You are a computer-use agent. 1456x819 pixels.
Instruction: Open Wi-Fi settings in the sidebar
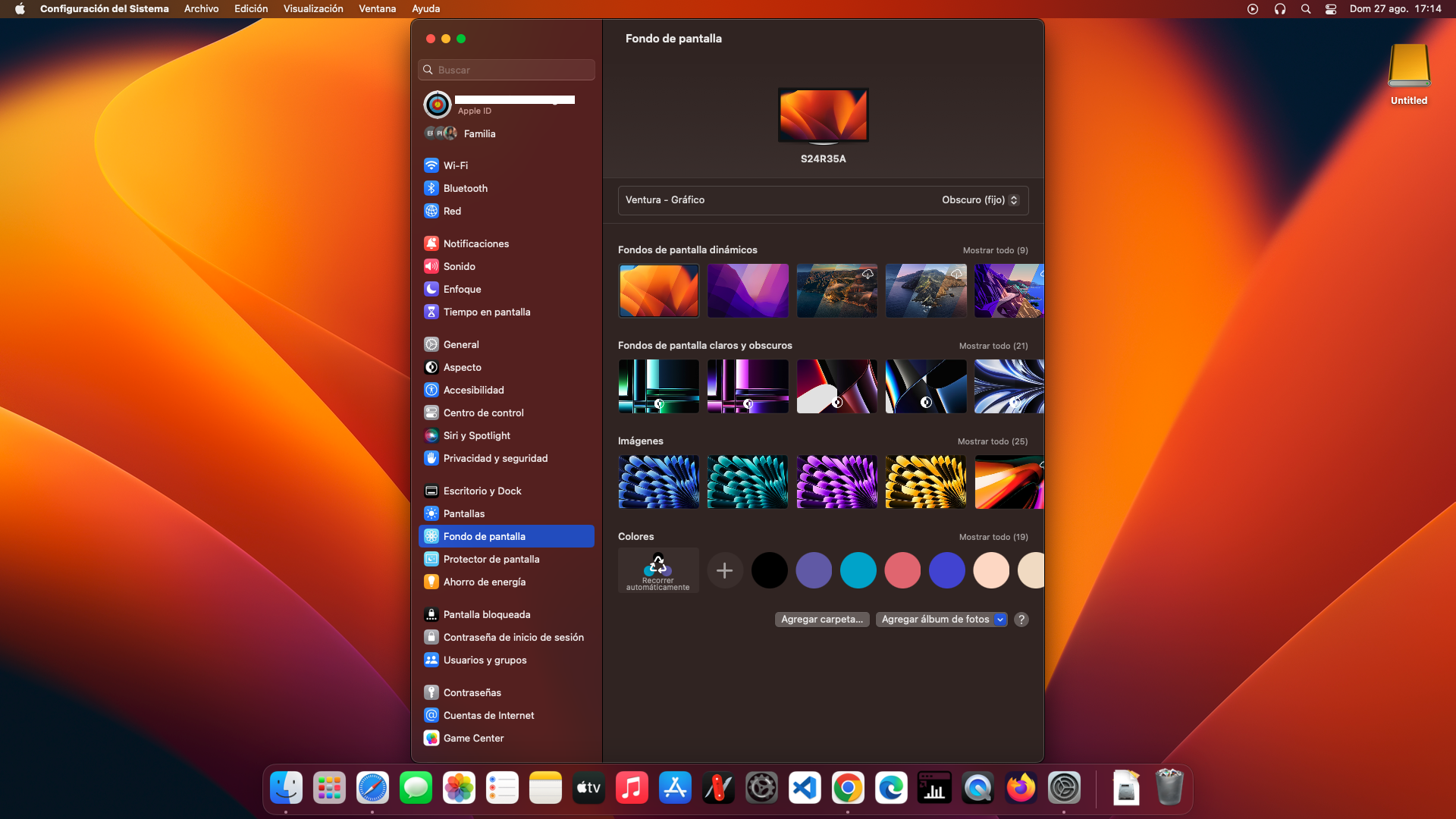[x=455, y=165]
